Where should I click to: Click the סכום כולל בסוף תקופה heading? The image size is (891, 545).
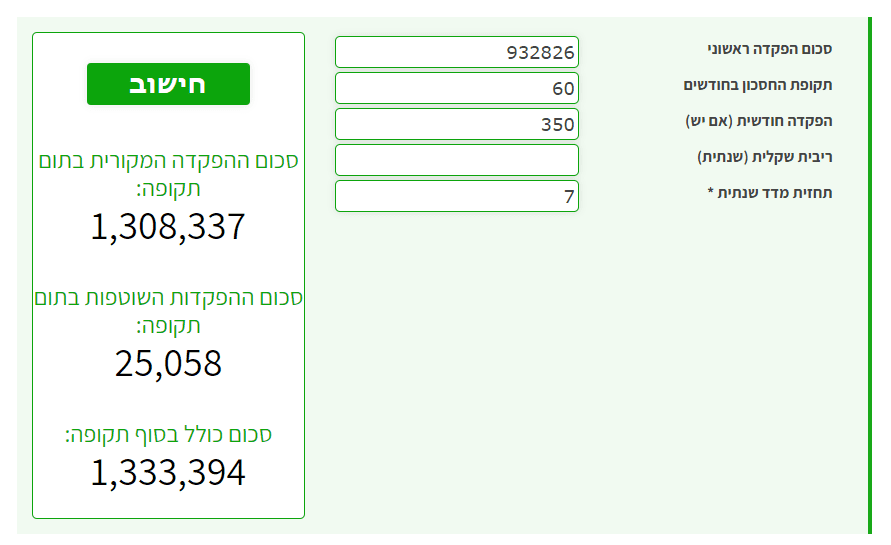click(x=168, y=434)
